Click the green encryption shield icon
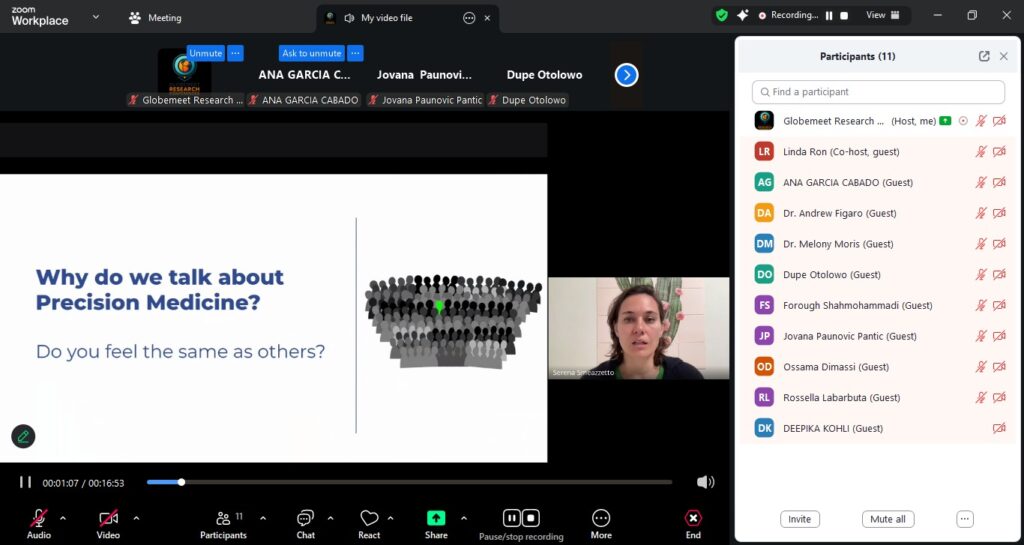Image resolution: width=1024 pixels, height=545 pixels. coord(721,16)
